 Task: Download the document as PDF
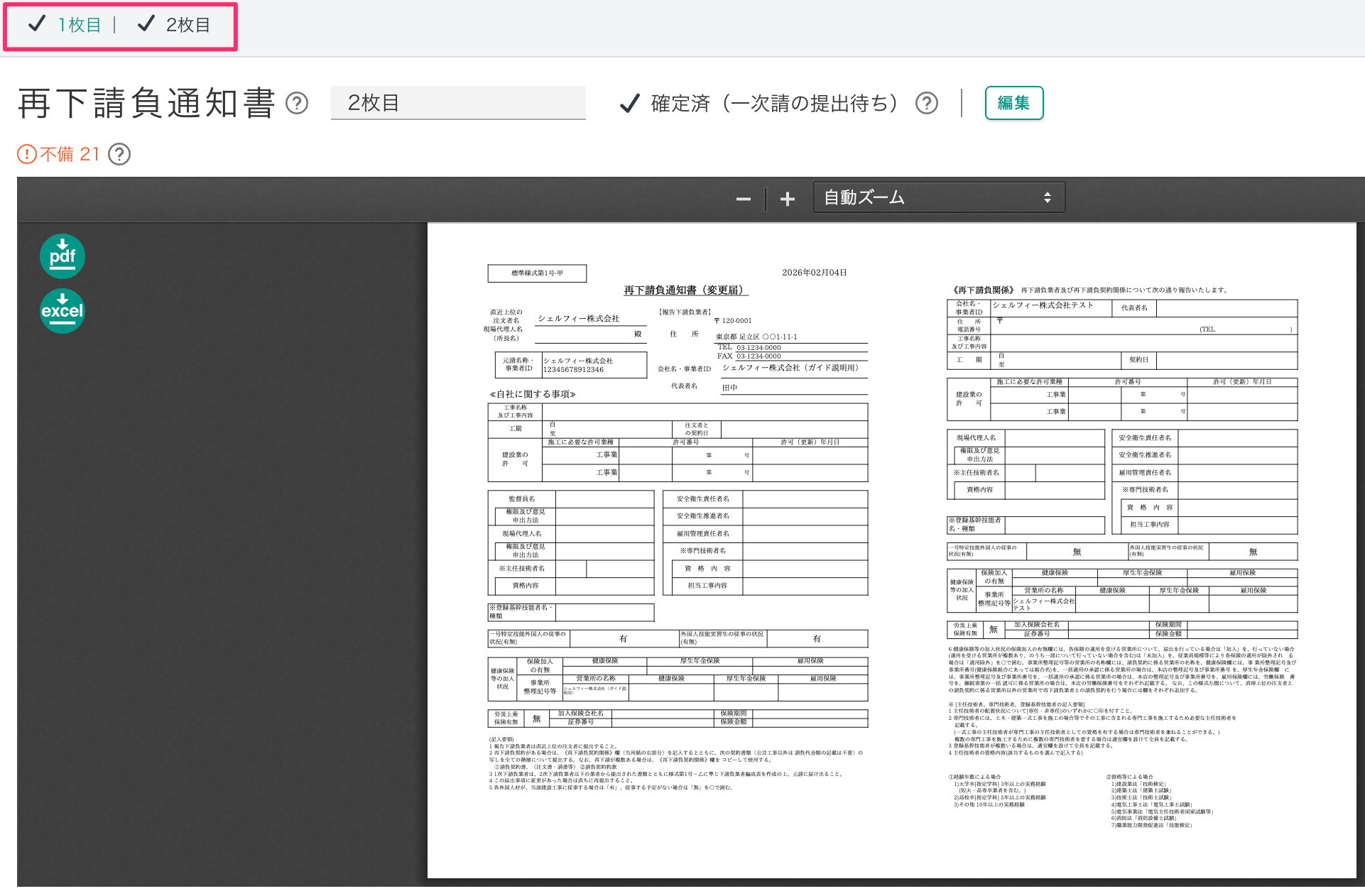click(x=62, y=256)
